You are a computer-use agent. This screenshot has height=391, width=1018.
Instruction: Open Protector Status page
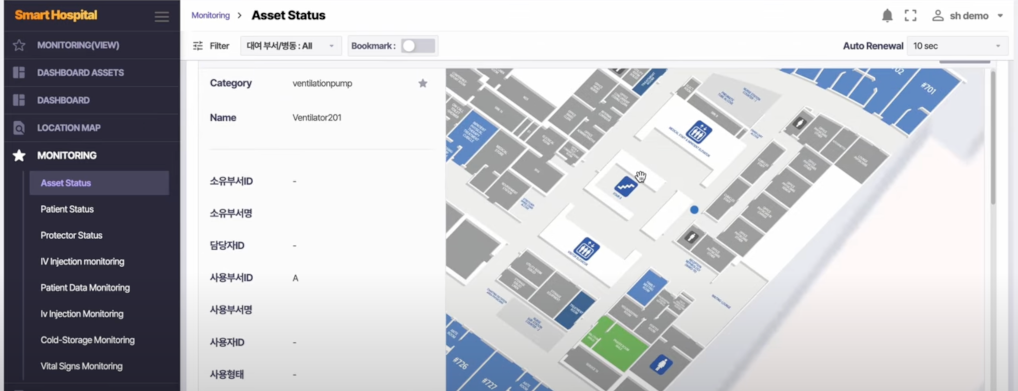71,235
